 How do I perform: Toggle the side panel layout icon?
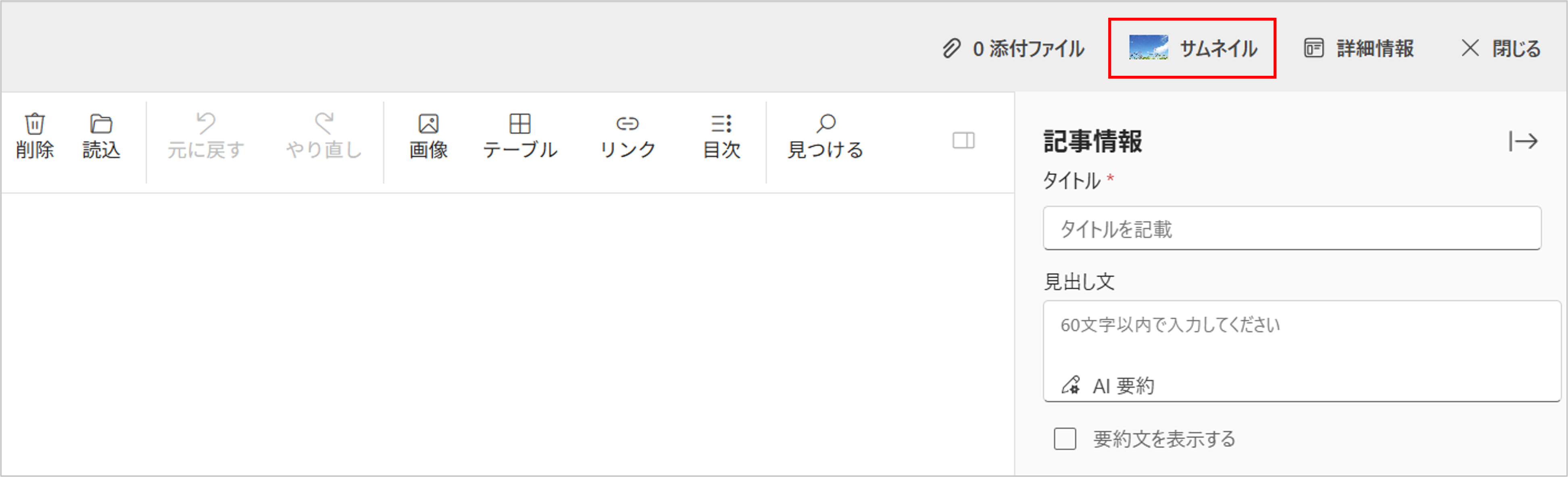coord(963,141)
